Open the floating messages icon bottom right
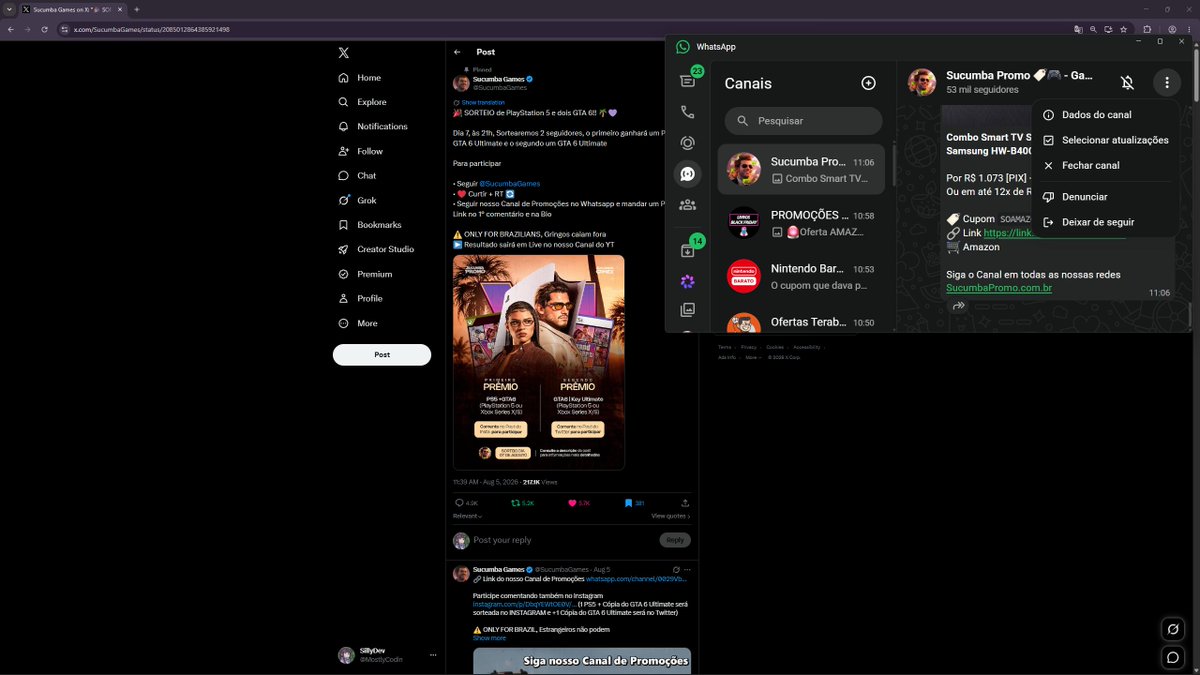 [x=1173, y=657]
